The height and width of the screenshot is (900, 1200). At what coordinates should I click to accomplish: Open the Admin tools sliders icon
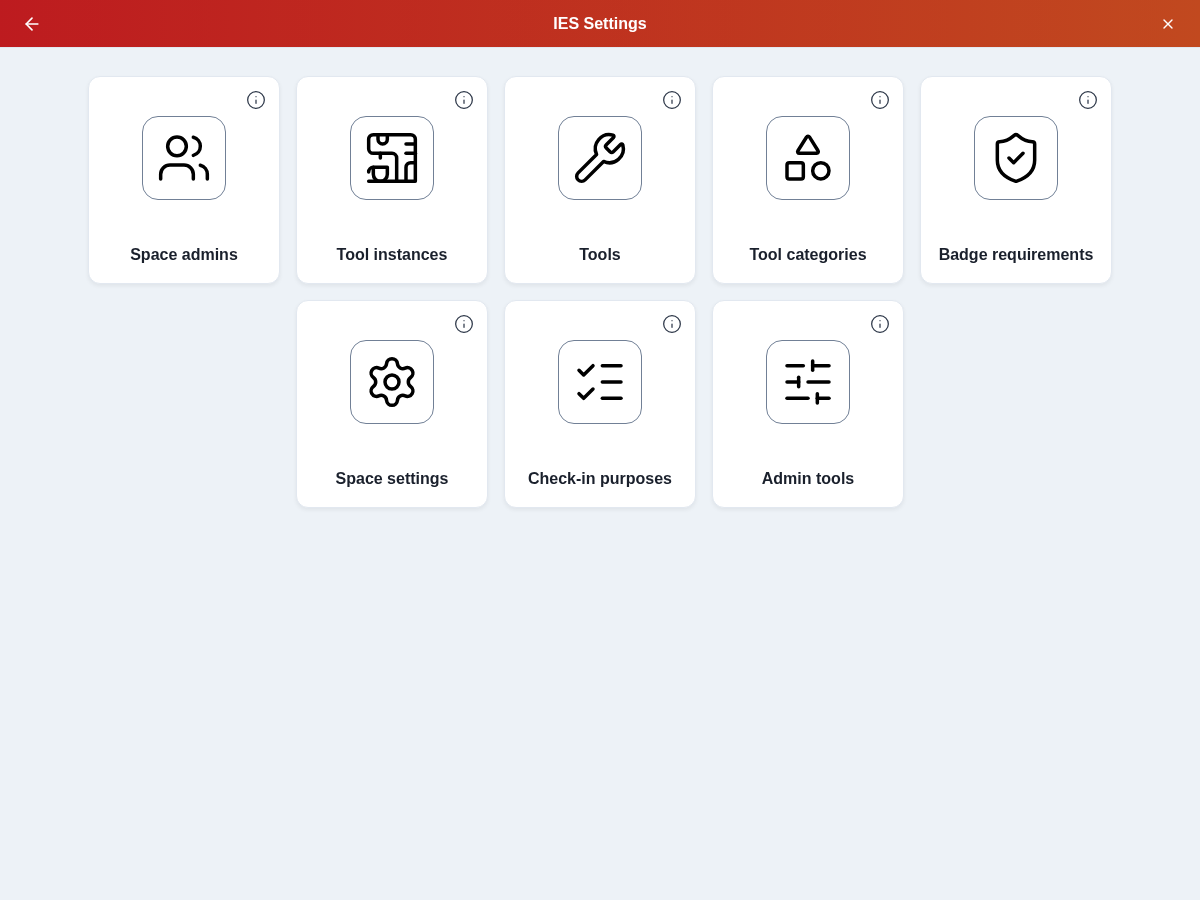pos(808,382)
